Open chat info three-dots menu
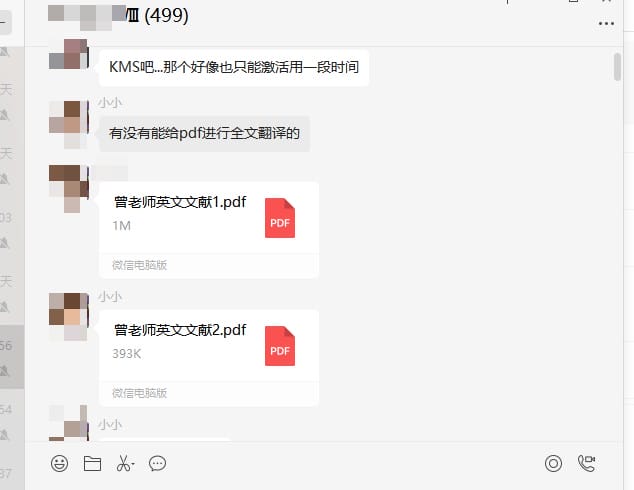The width and height of the screenshot is (634, 490). click(606, 24)
